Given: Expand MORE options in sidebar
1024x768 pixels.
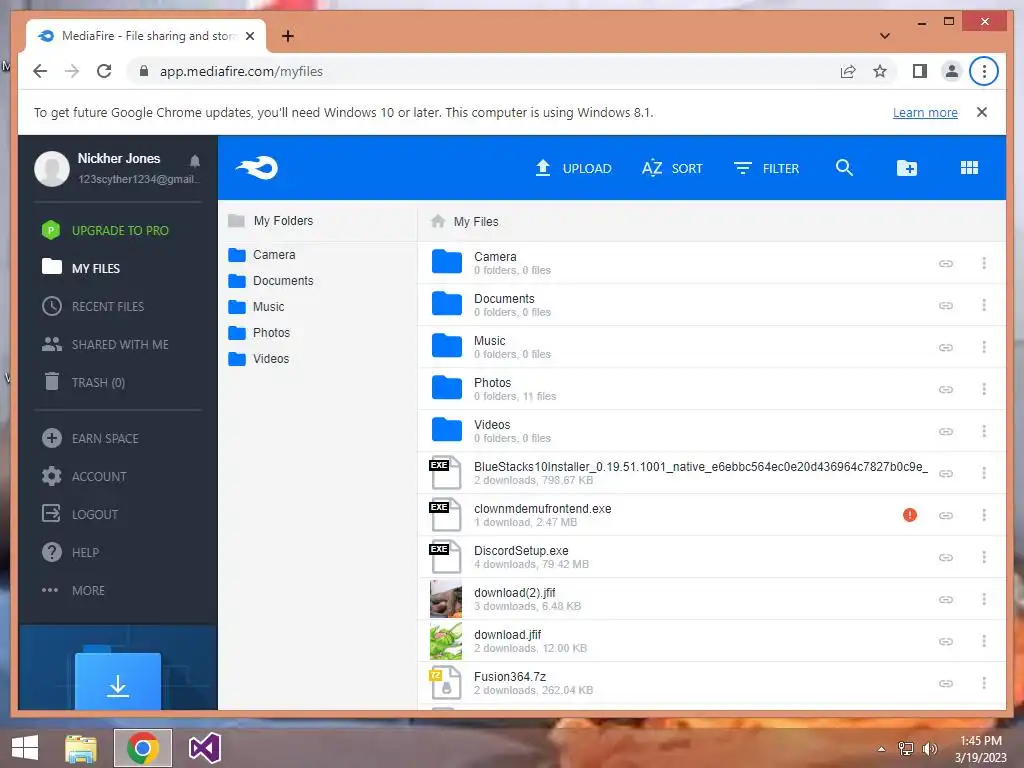Looking at the screenshot, I should click(x=73, y=590).
